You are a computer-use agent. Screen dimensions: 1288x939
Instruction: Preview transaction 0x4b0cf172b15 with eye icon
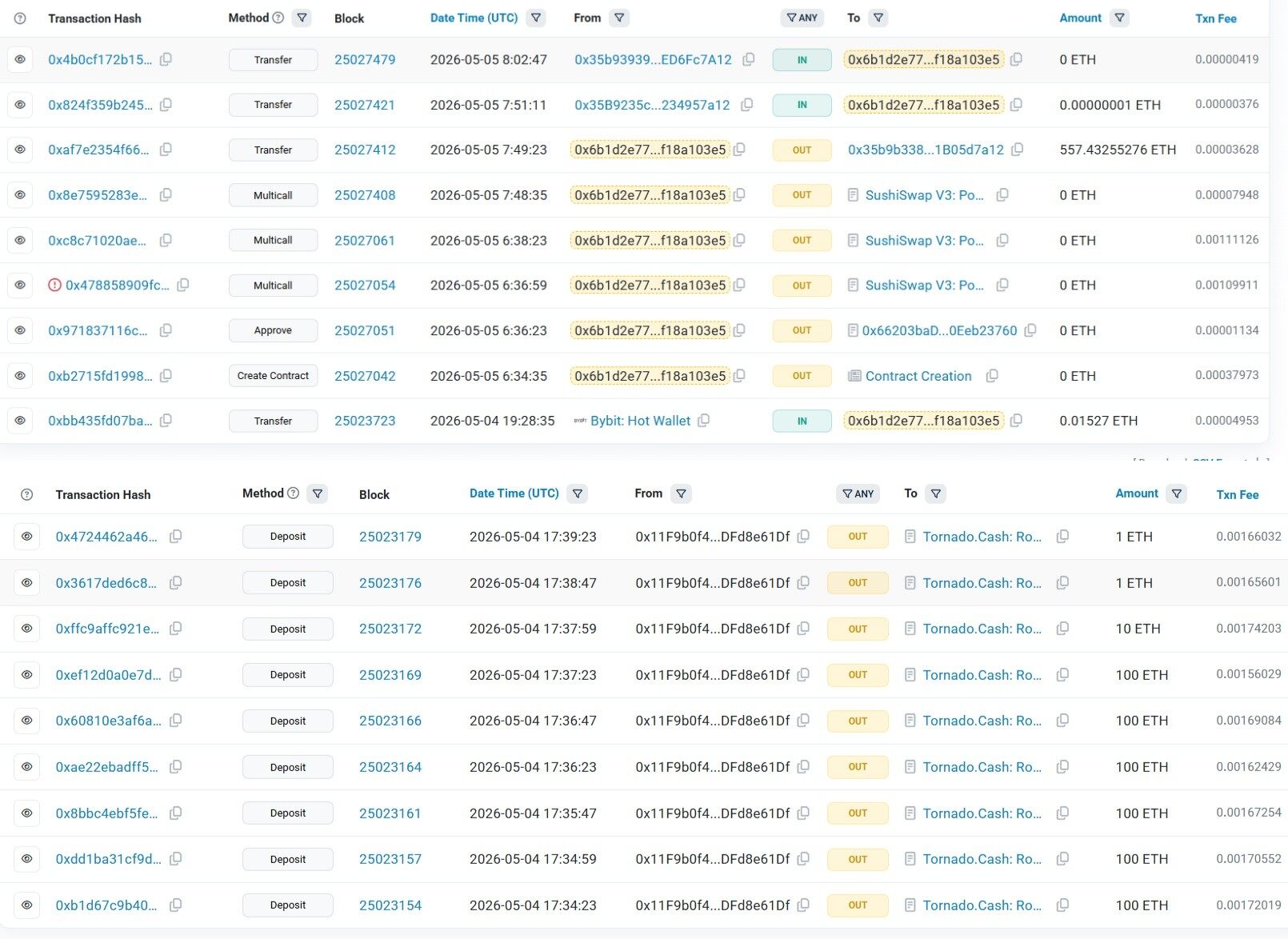click(20, 59)
